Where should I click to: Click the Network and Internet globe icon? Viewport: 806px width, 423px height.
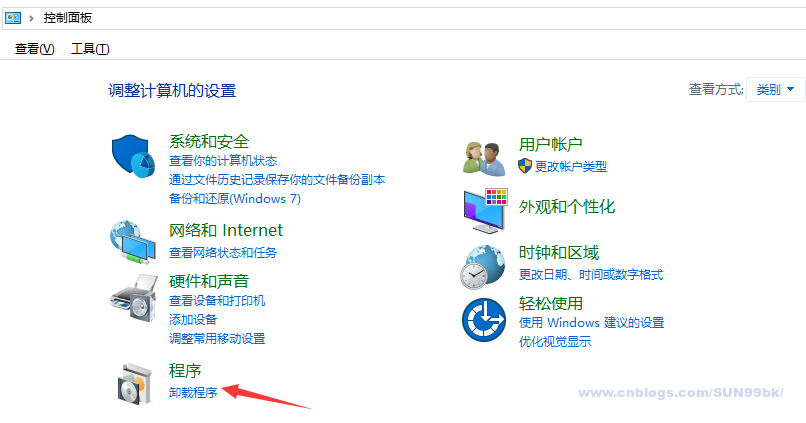coord(133,242)
